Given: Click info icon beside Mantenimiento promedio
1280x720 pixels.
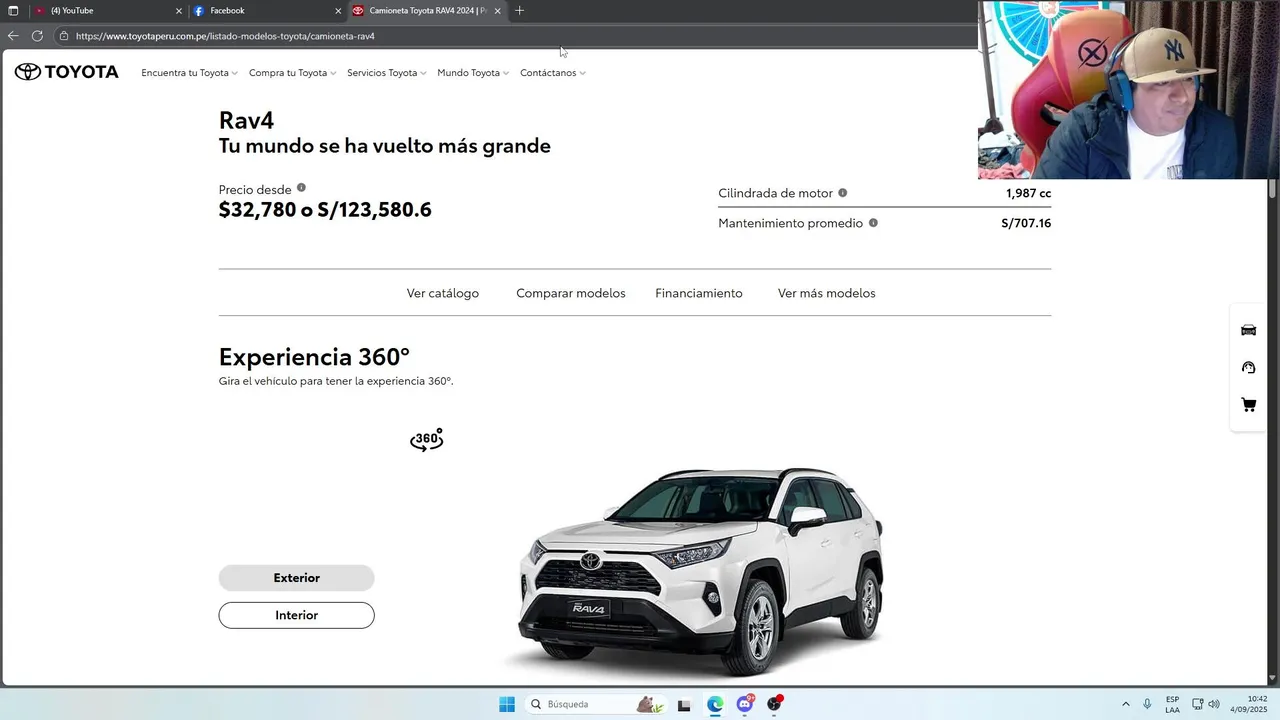Looking at the screenshot, I should click(873, 223).
